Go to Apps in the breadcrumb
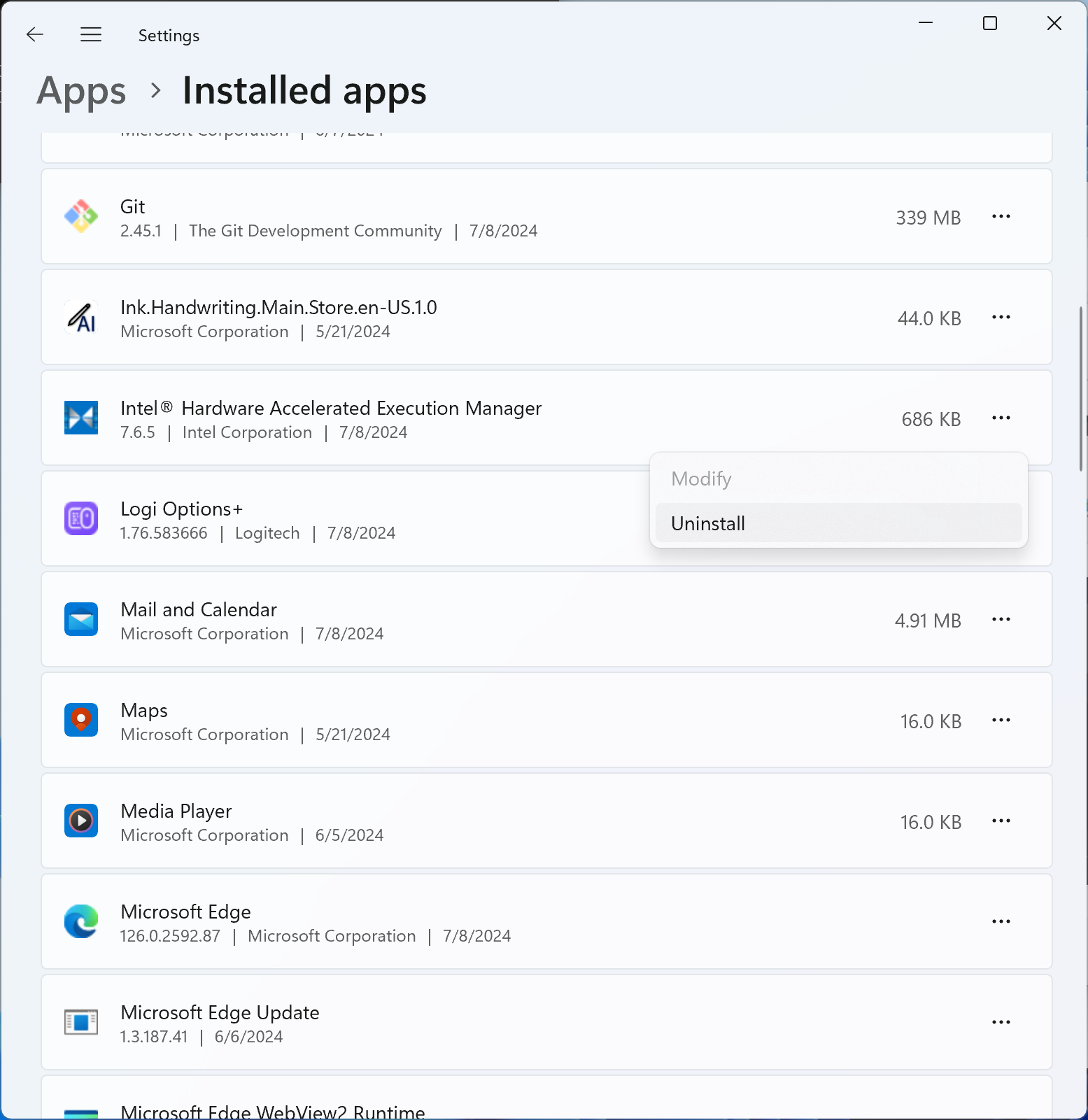Screen dimensions: 1088x1120 (x=81, y=91)
